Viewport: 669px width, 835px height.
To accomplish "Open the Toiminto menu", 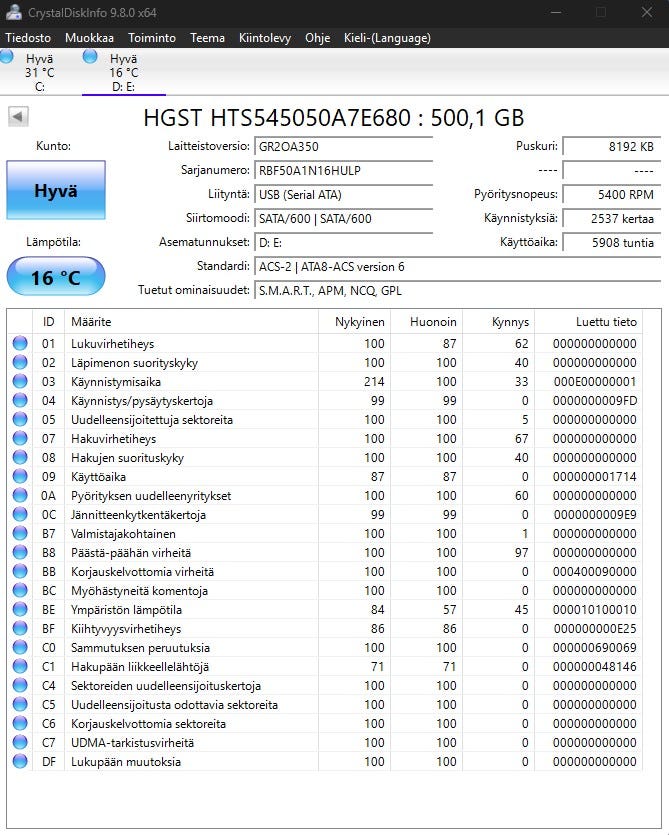I will [x=152, y=38].
